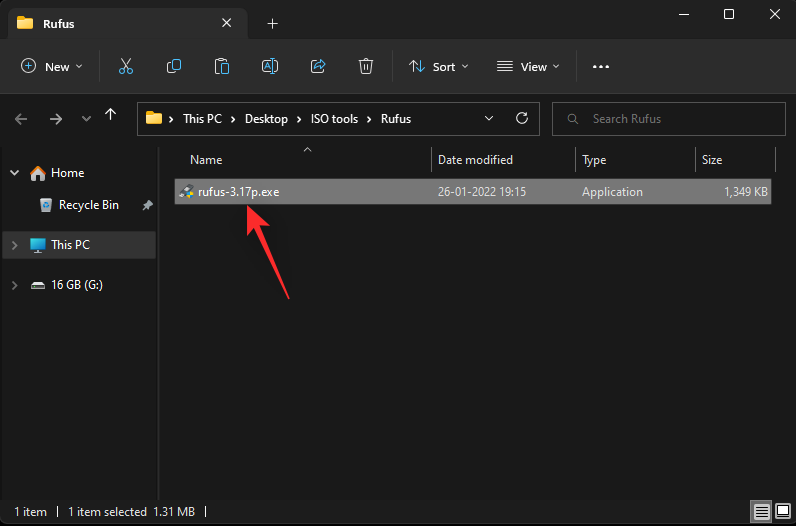Sort by Type column header

tap(594, 160)
